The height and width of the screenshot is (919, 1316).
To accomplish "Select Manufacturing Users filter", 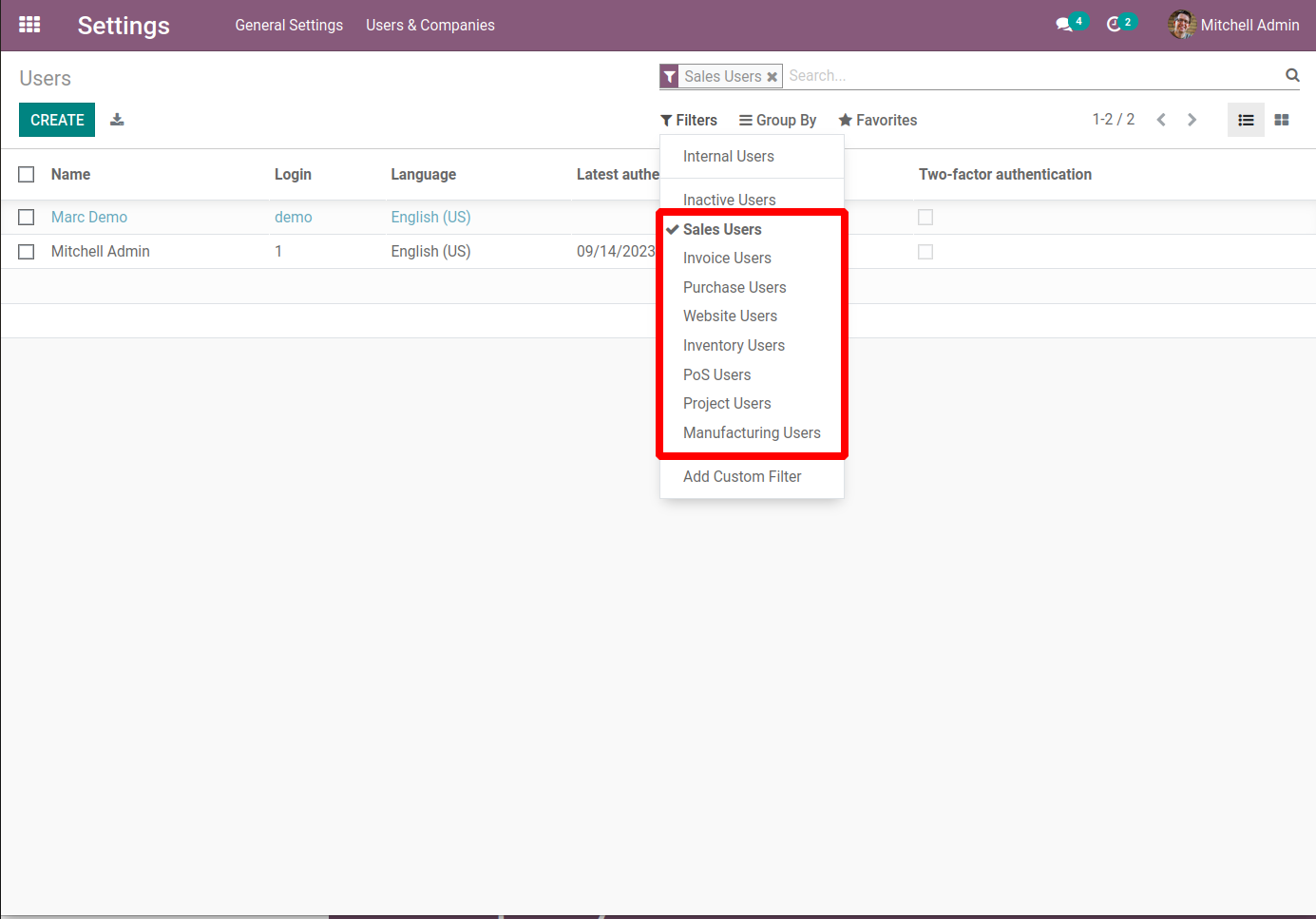I will point(752,432).
